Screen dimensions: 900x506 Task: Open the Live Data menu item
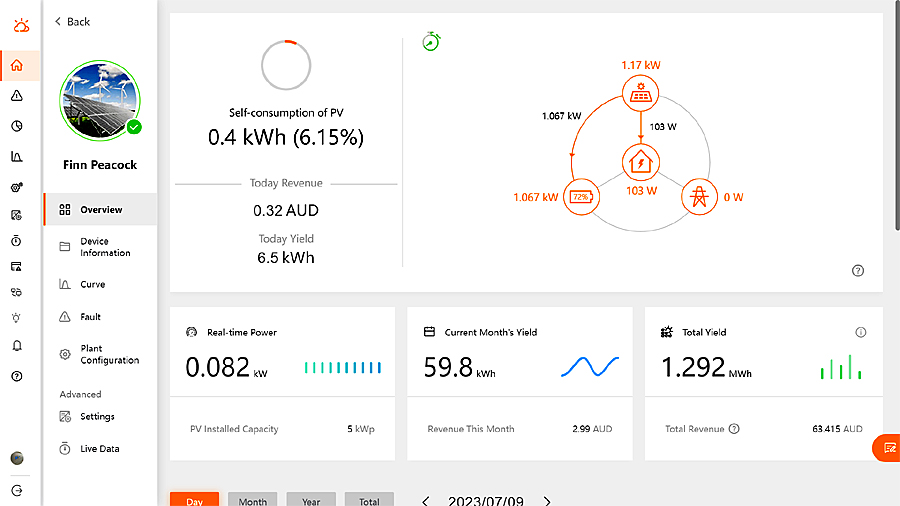coord(100,449)
